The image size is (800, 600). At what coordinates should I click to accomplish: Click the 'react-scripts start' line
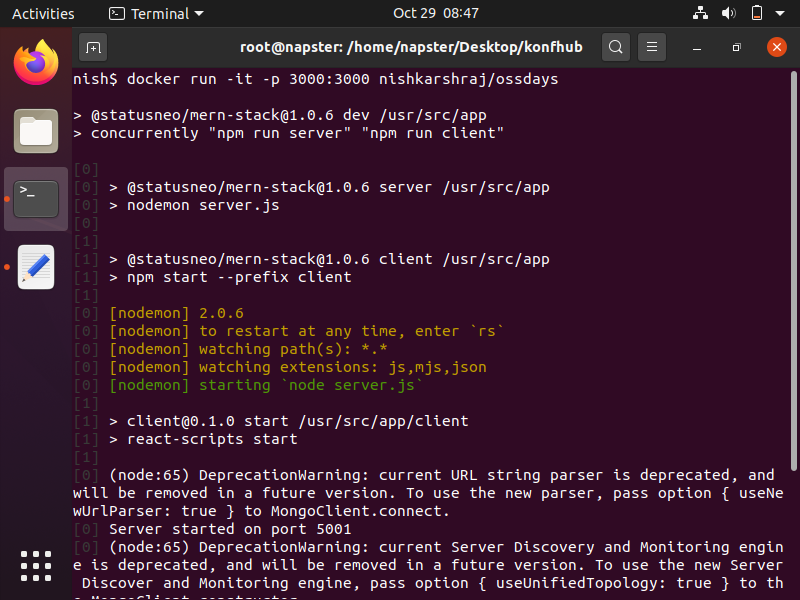click(x=204, y=439)
